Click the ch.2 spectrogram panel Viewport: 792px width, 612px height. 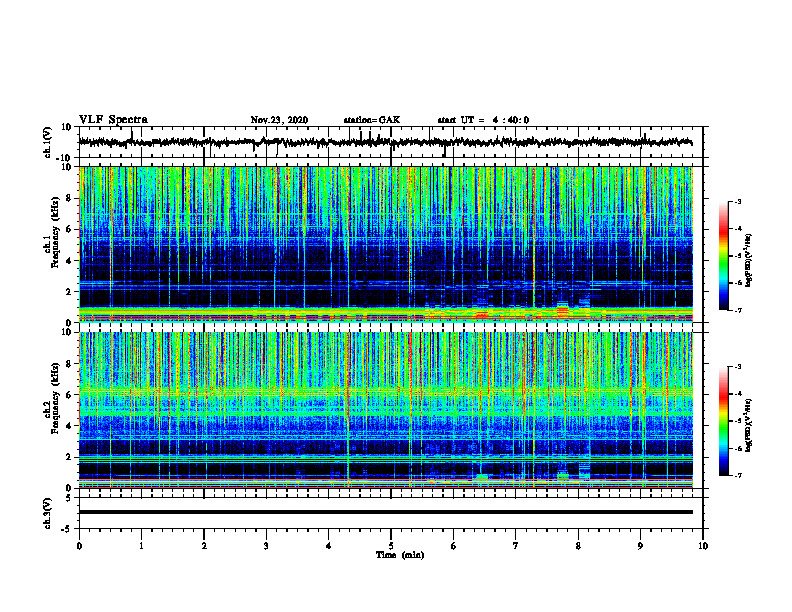click(385, 410)
